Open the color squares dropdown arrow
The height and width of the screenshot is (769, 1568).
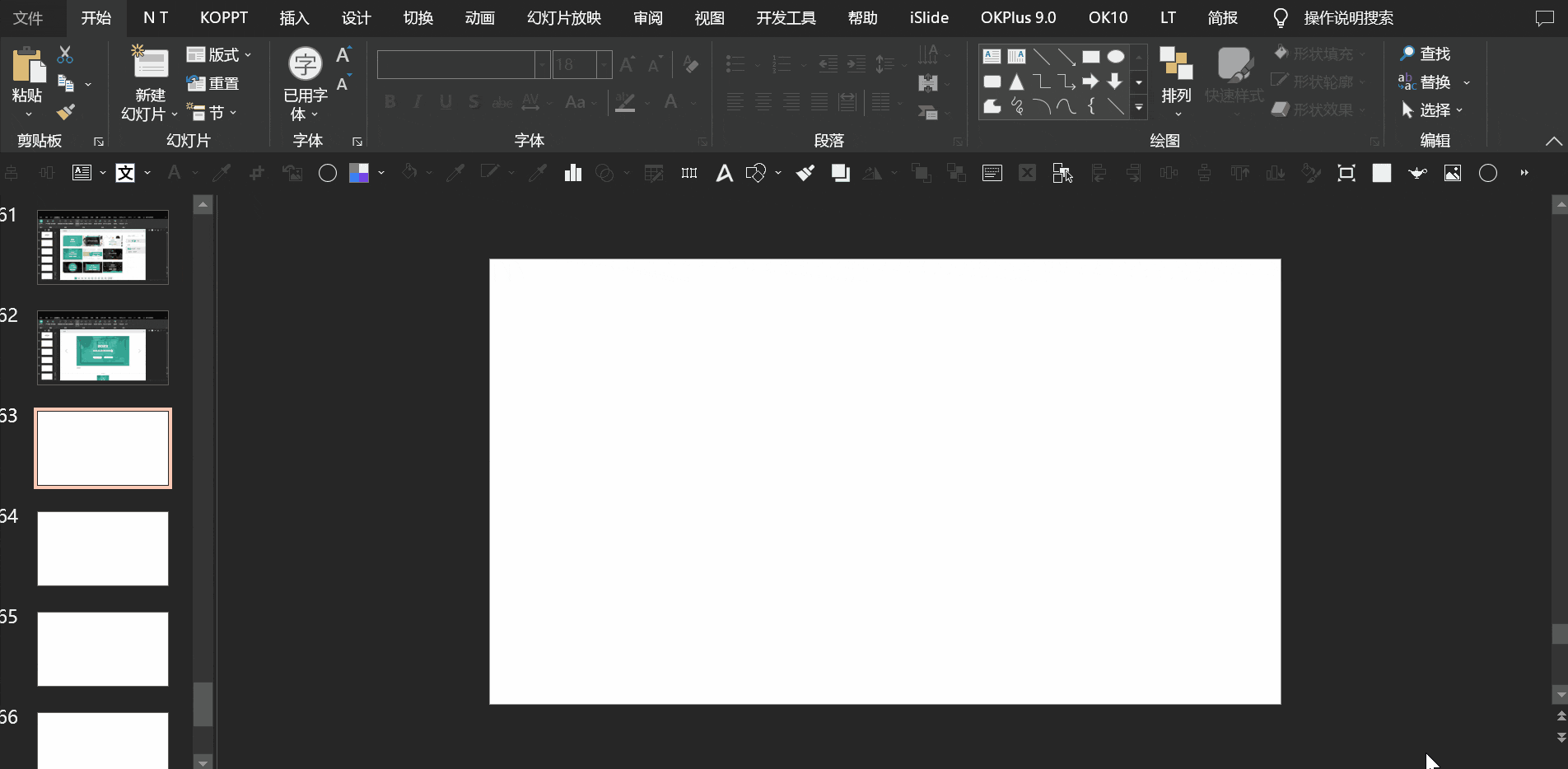pyautogui.click(x=381, y=173)
